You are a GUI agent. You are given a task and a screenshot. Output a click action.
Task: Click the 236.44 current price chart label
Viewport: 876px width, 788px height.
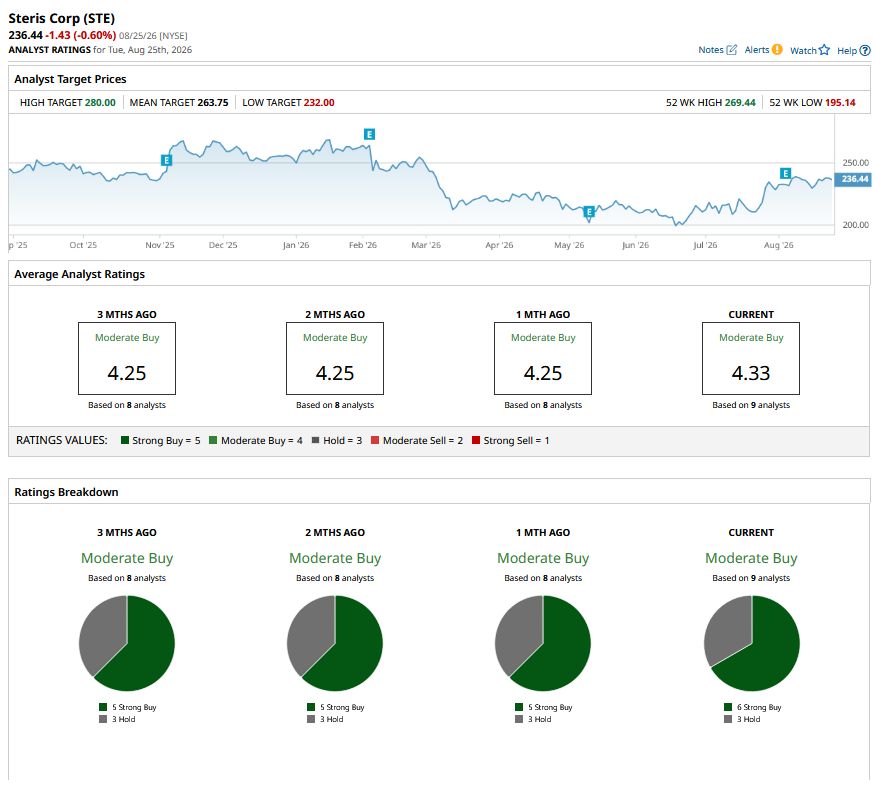pyautogui.click(x=853, y=179)
